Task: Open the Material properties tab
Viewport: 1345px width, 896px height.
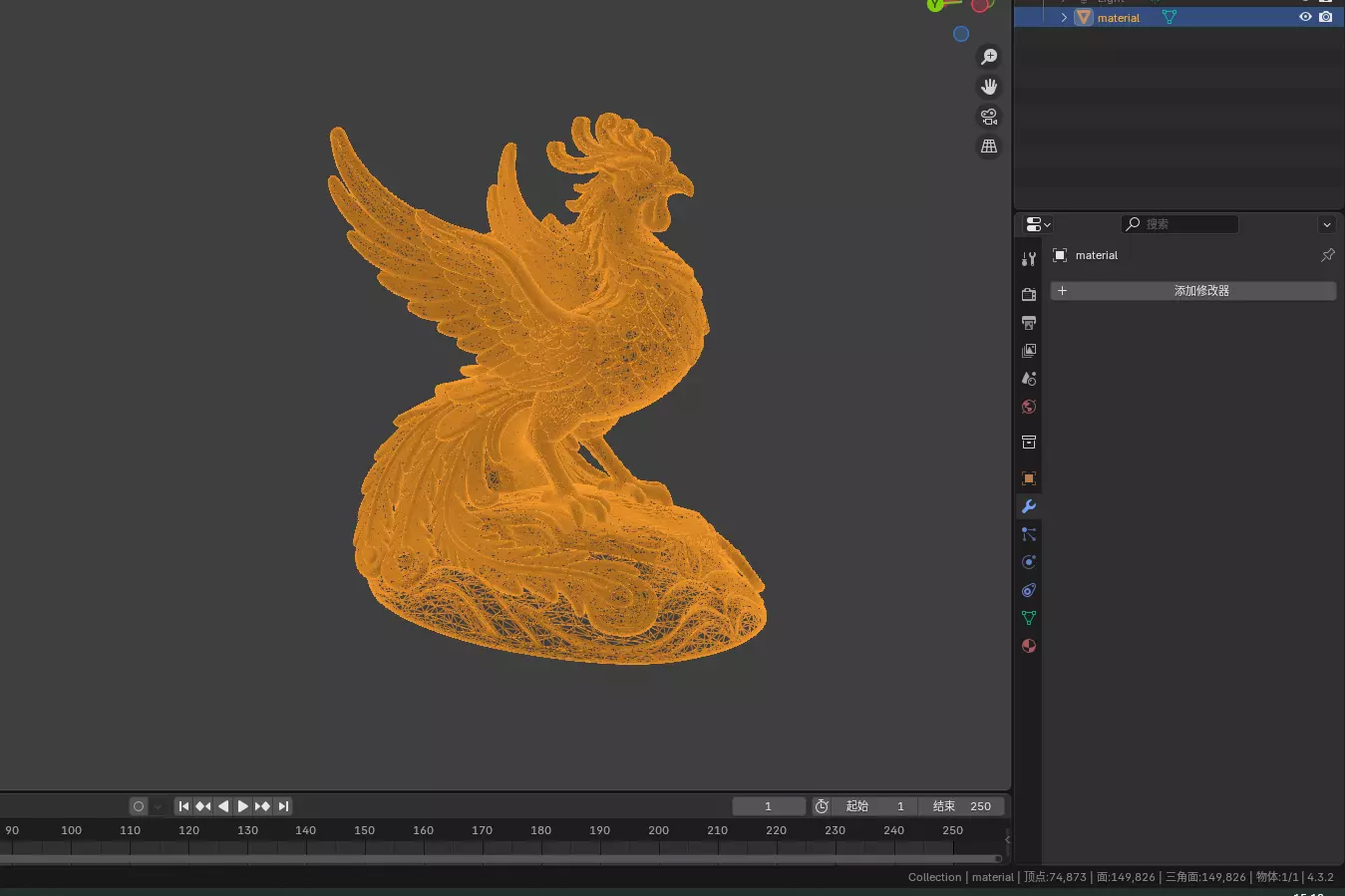Action: point(1029,646)
